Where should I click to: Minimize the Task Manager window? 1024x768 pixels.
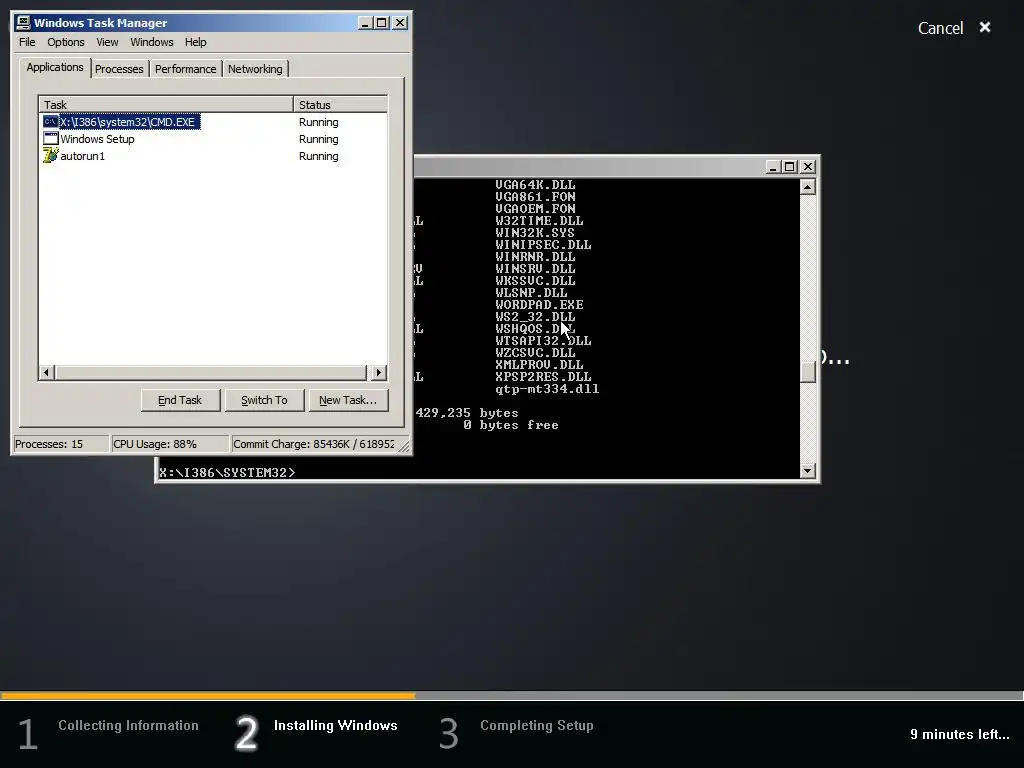[x=365, y=23]
